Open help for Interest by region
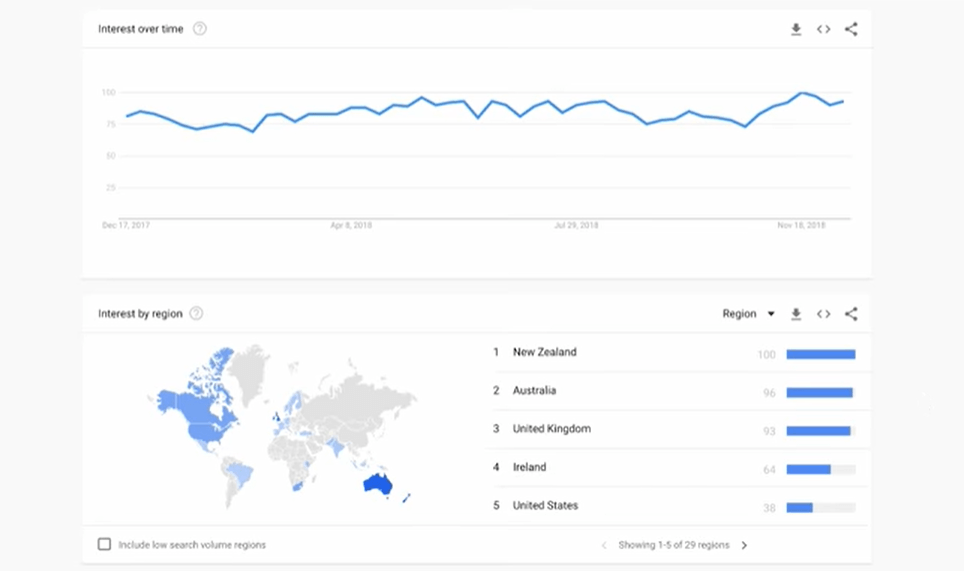Screen dimensions: 964x571 tap(196, 314)
